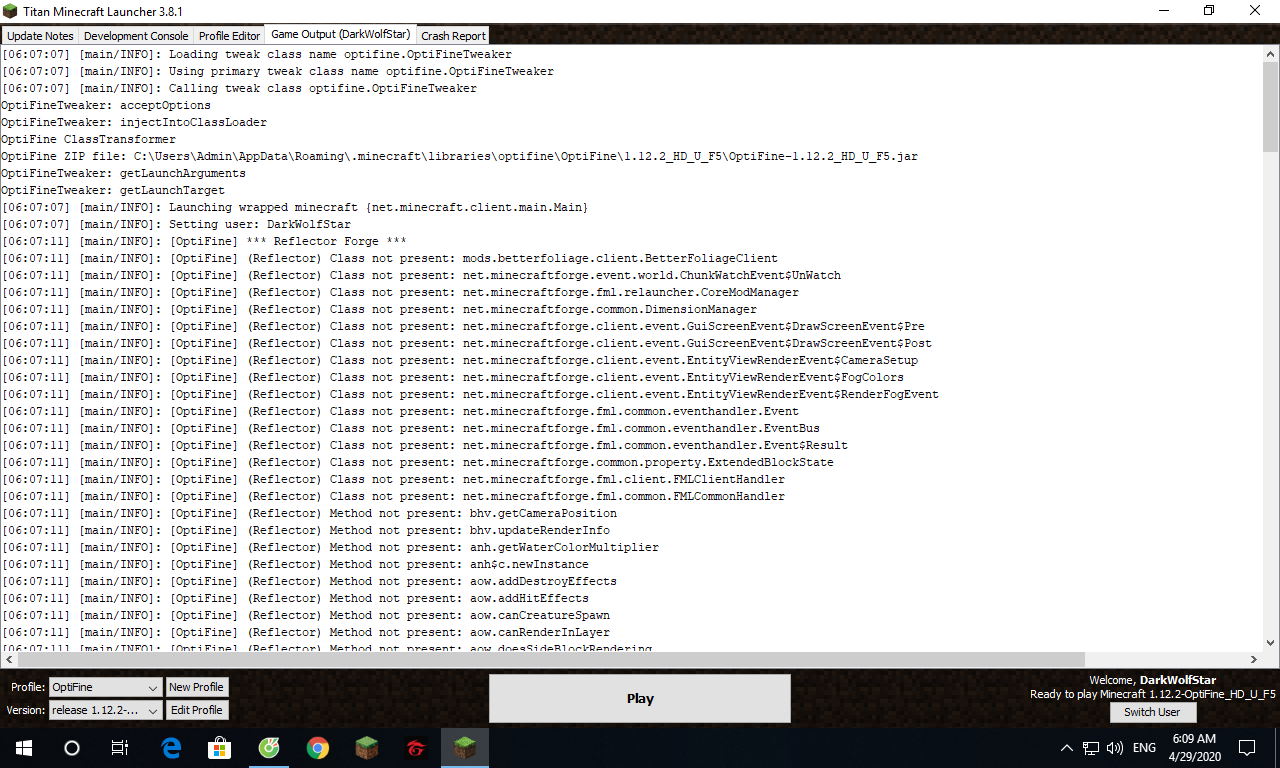View the Crash Report tab
Image resolution: width=1280 pixels, height=768 pixels.
click(454, 36)
